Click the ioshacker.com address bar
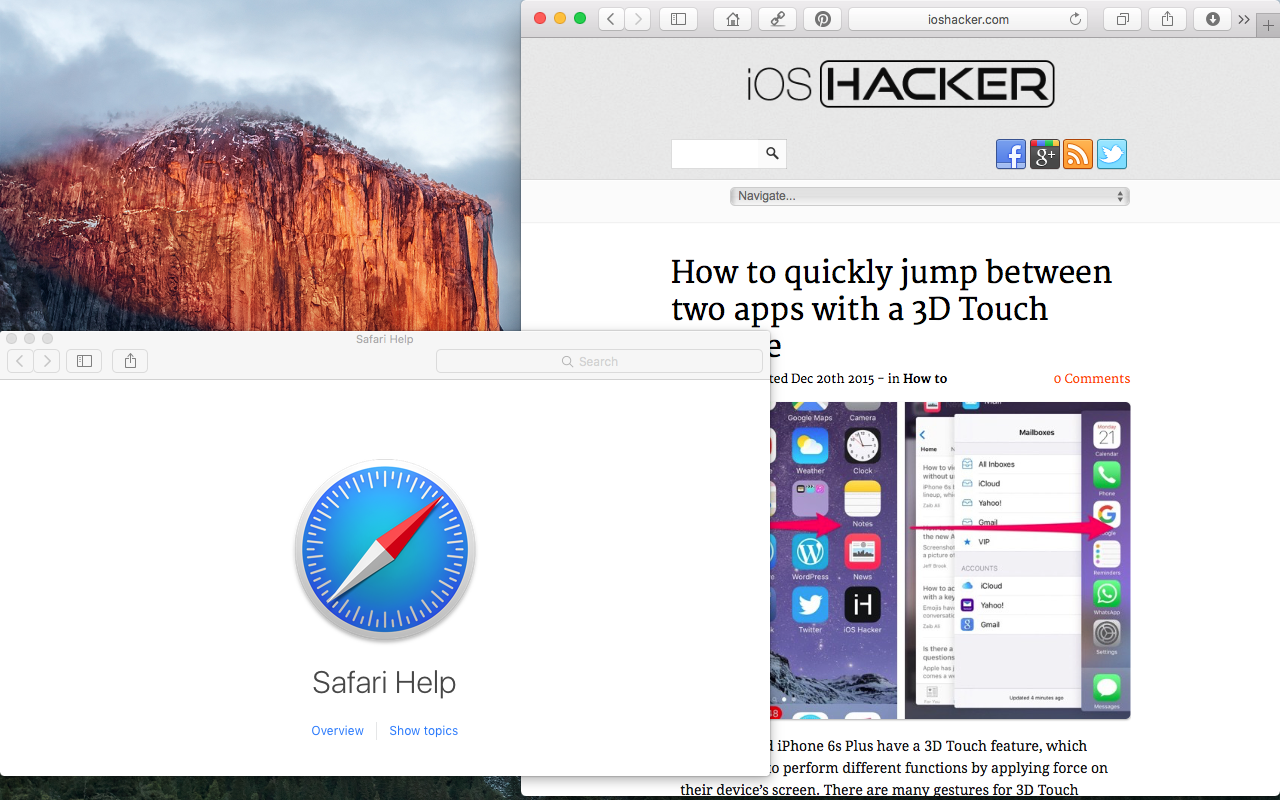Image resolution: width=1280 pixels, height=800 pixels. [968, 19]
